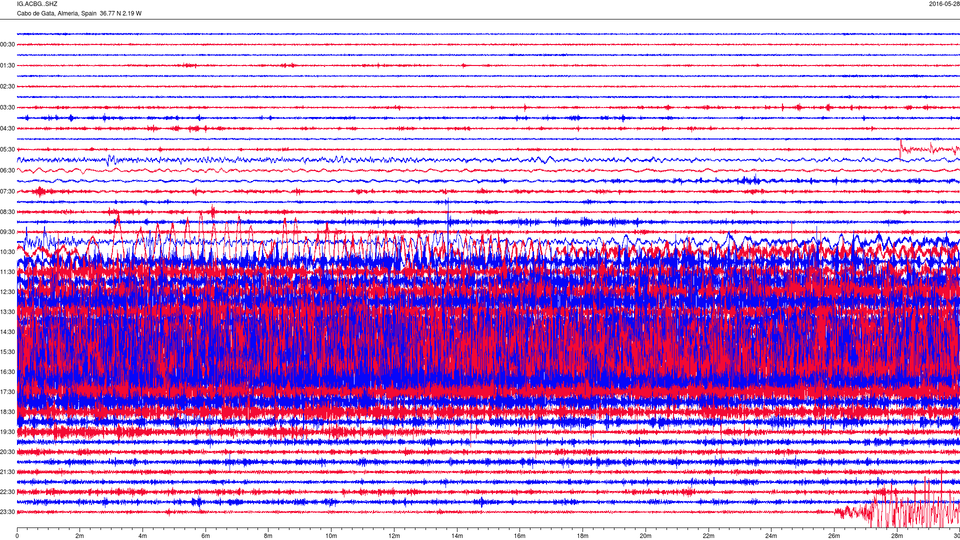Viewport: 960px width, 540px height.
Task: Click the 18m axis tick label
Action: [x=583, y=536]
